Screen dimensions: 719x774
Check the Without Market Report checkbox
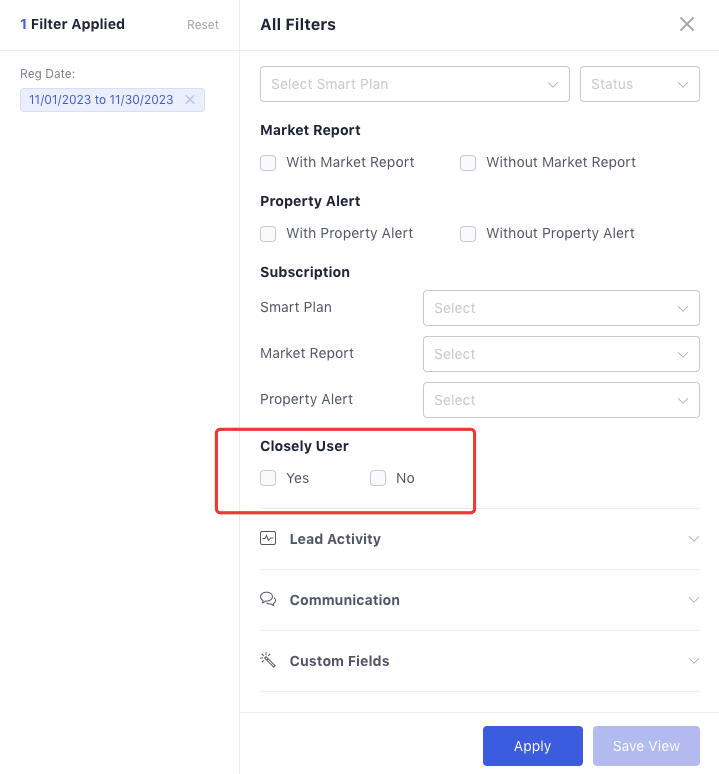coord(468,162)
